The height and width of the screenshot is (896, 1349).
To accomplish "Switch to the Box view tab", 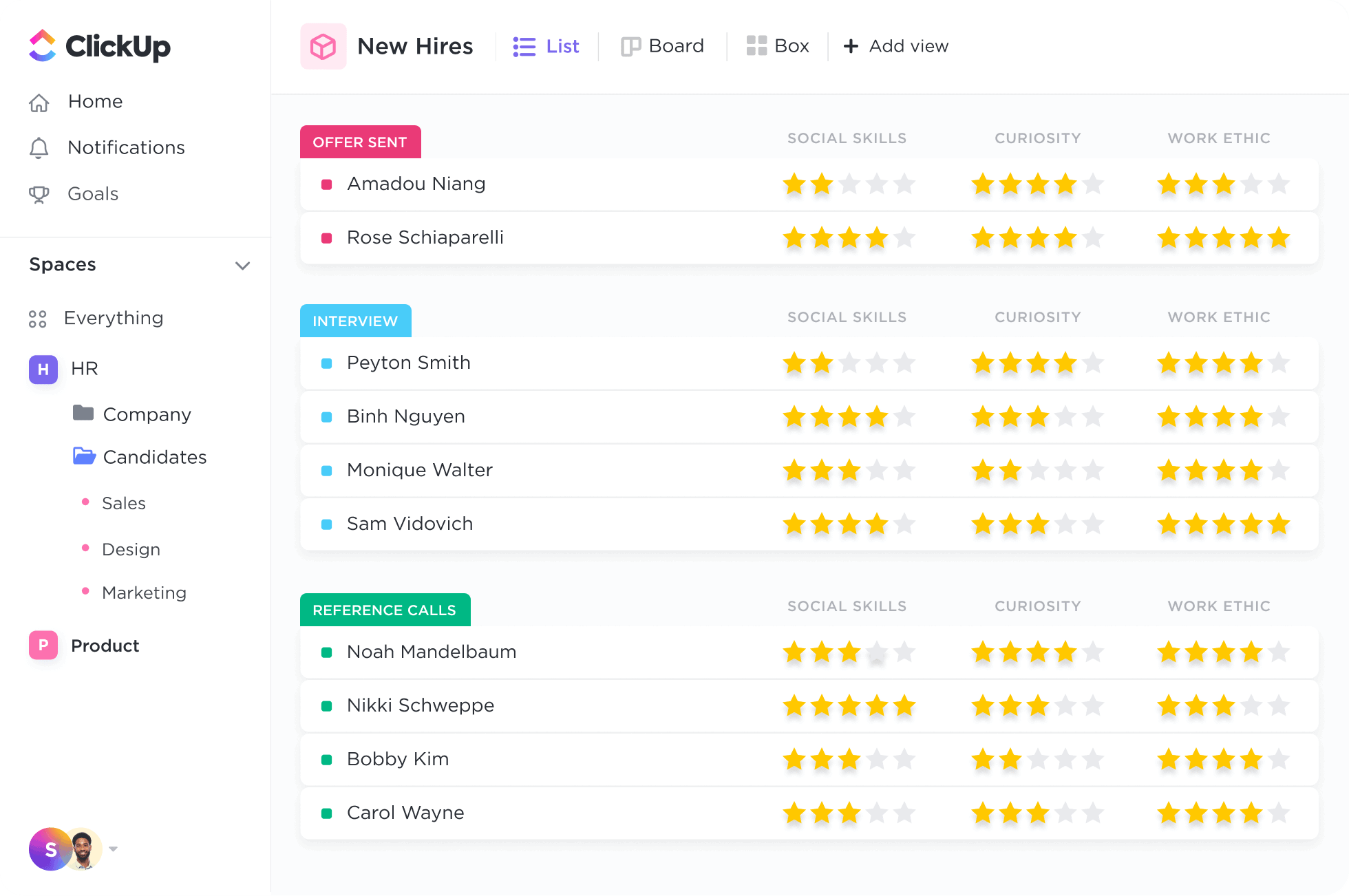I will point(778,46).
